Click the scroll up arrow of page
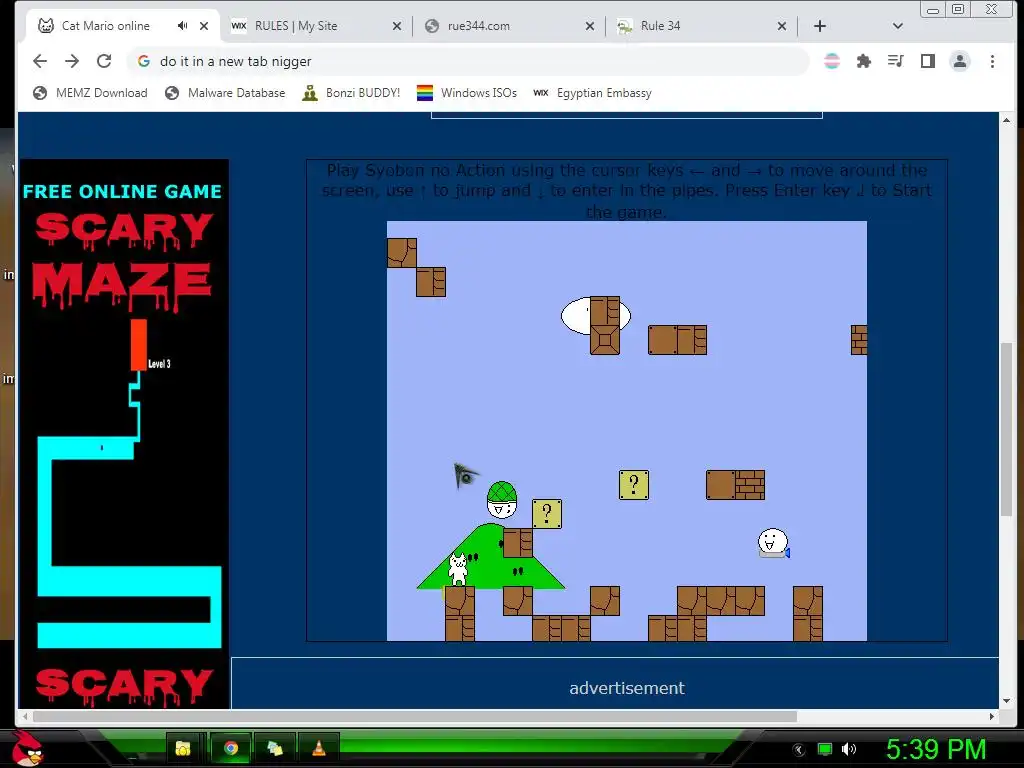The image size is (1024, 768). tap(1006, 120)
